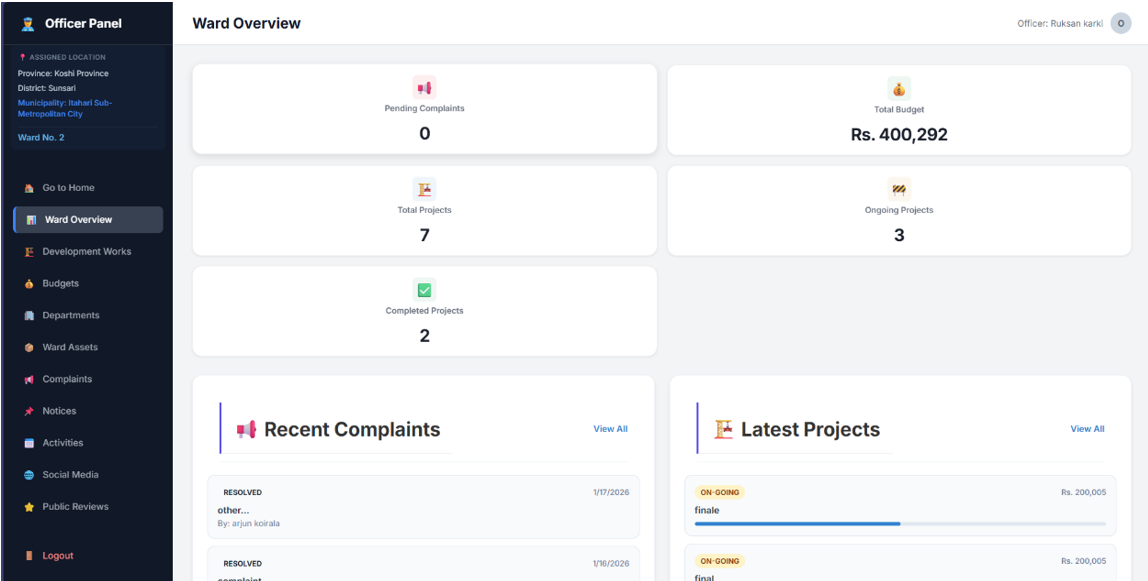Click the megaphone icon beside Complaints in the sidebar
Viewport: 1148px width, 581px height.
click(x=29, y=380)
